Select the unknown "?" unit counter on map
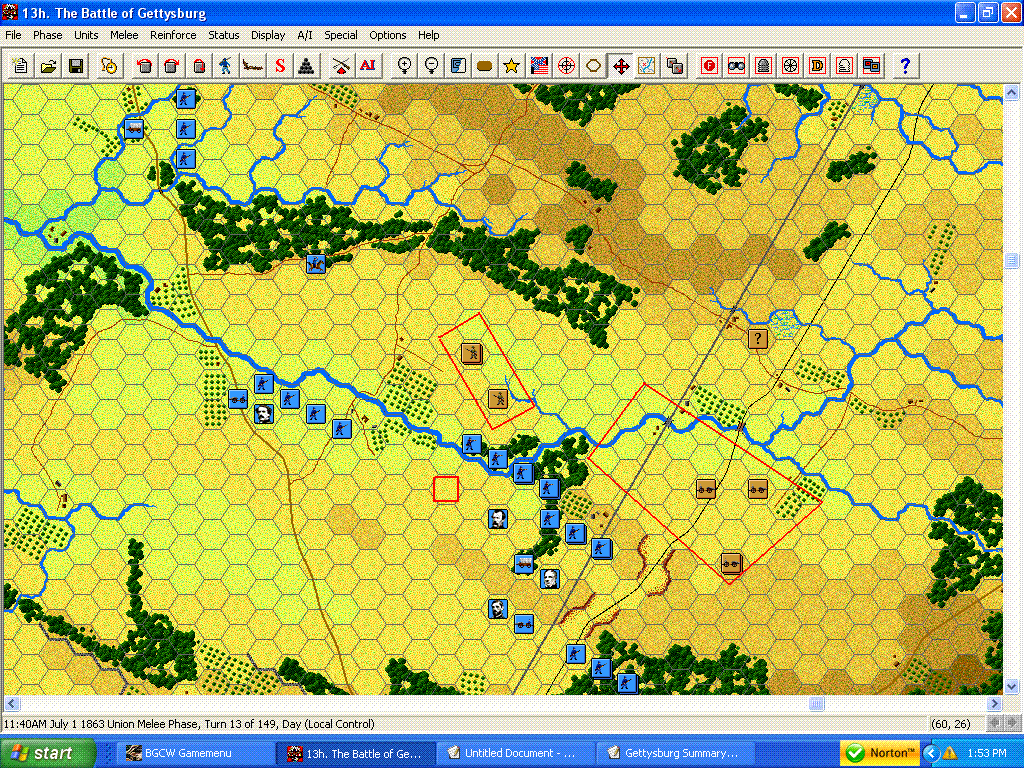Viewport: 1024px width, 768px height. pos(758,338)
